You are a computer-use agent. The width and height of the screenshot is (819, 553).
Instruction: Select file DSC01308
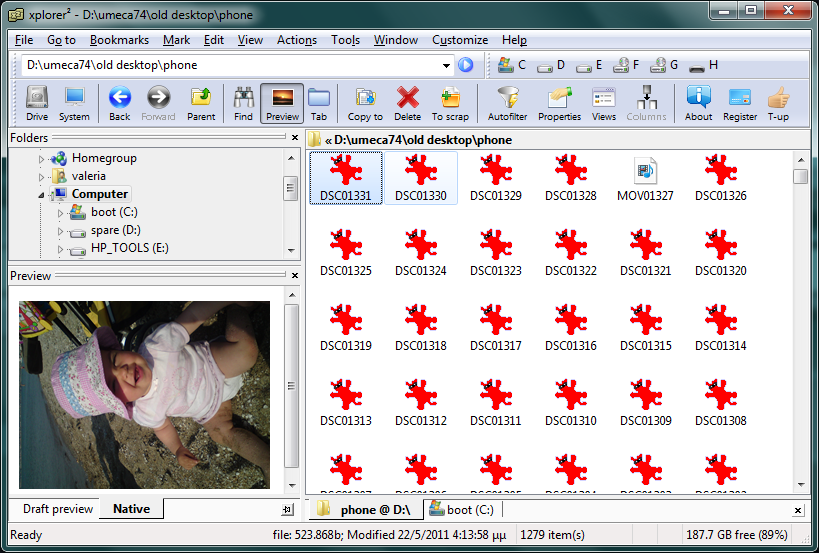tap(720, 403)
